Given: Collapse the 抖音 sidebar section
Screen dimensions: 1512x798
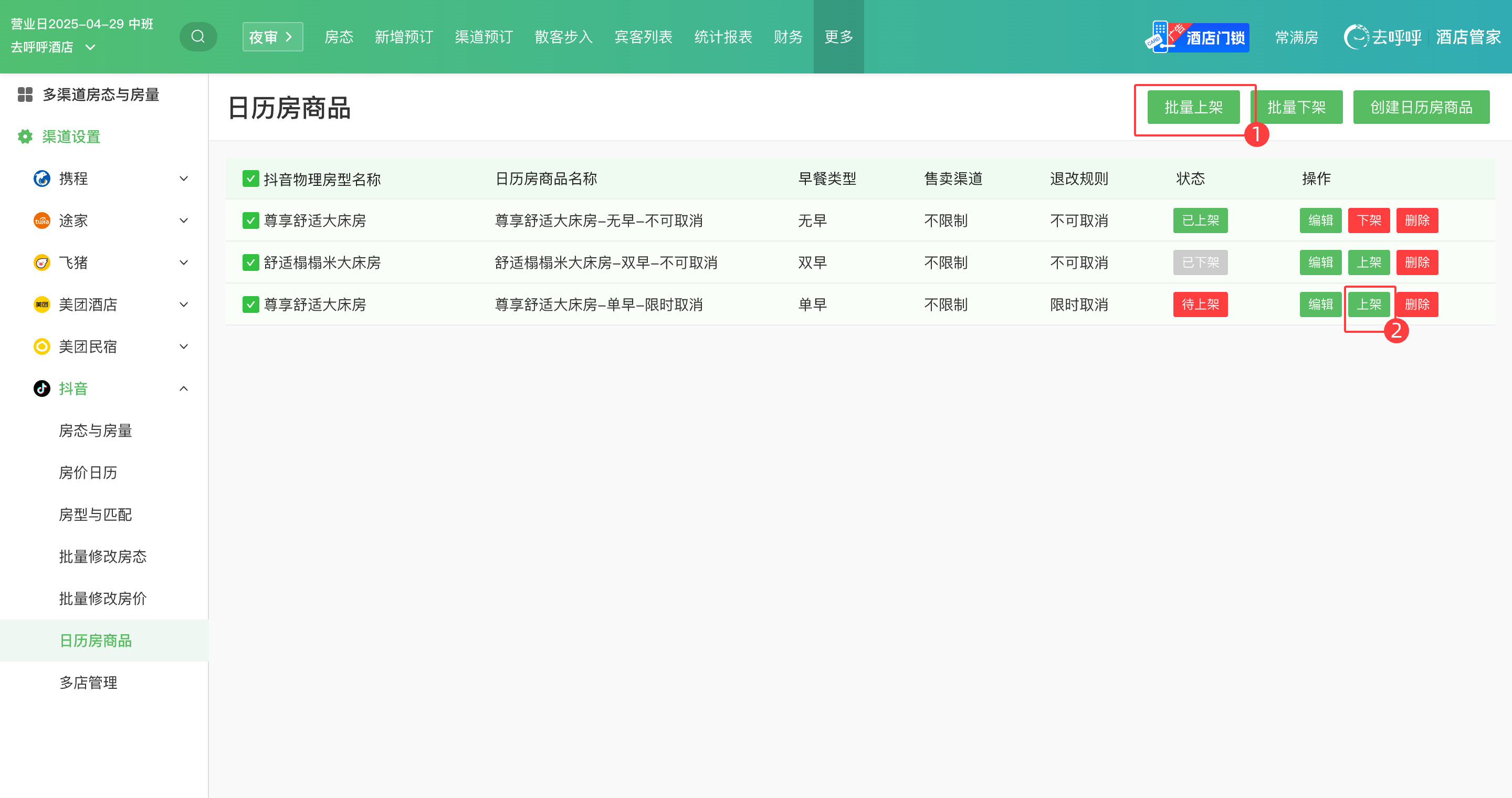Looking at the screenshot, I should pyautogui.click(x=184, y=388).
